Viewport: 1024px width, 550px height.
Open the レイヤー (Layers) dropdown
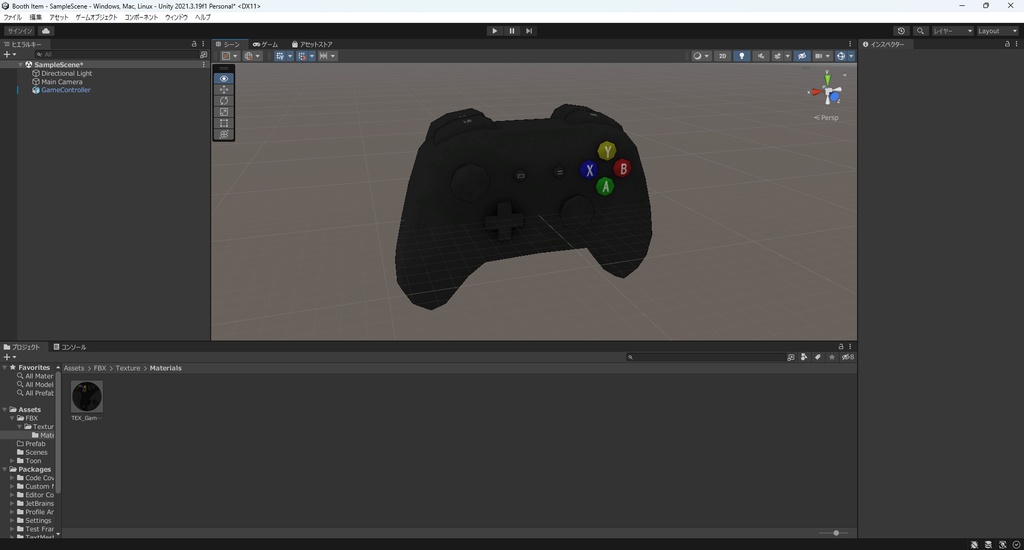[x=952, y=31]
